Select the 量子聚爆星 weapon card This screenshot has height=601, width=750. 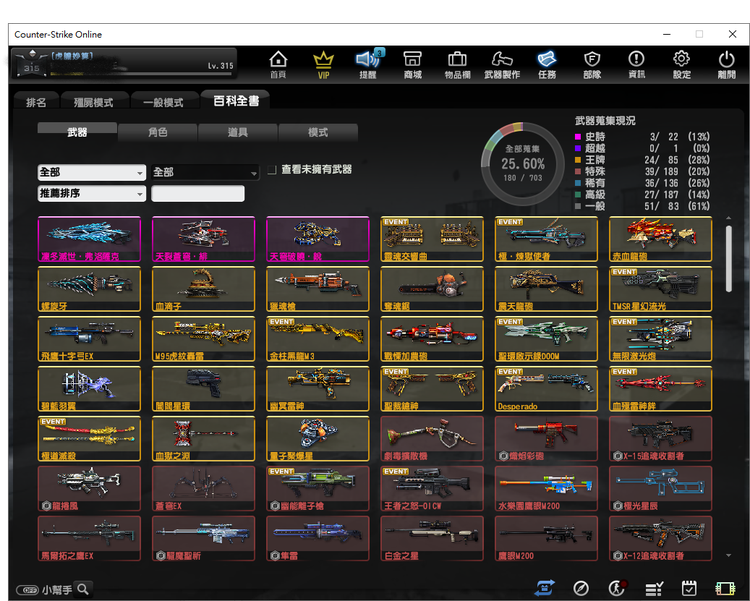[x=318, y=439]
